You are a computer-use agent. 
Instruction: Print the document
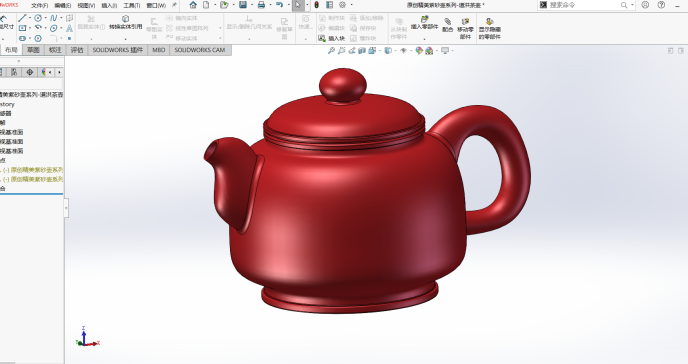(x=261, y=5)
